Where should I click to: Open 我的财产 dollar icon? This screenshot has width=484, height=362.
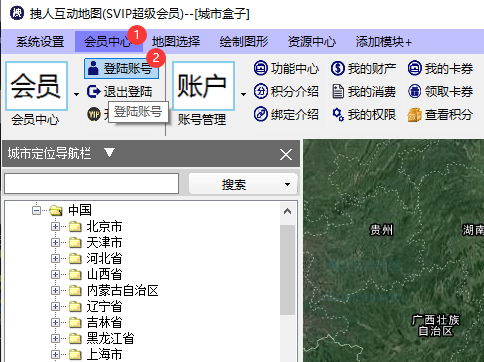[x=337, y=68]
